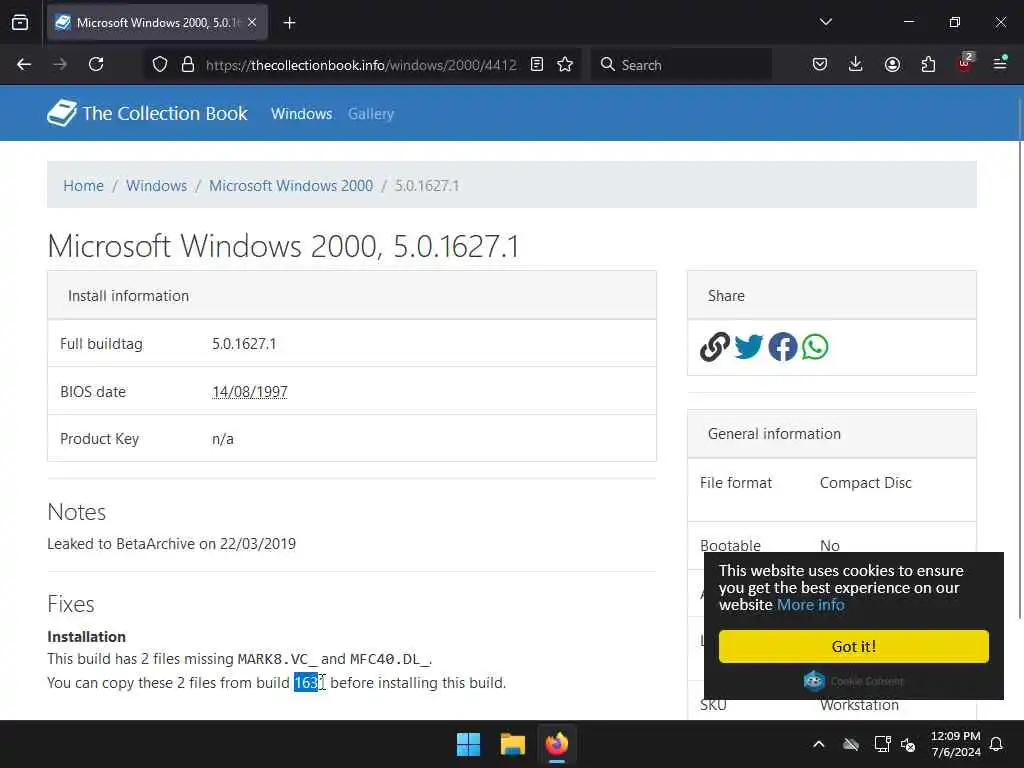1024x768 pixels.
Task: Open a new tab with plus button
Action: (x=289, y=23)
